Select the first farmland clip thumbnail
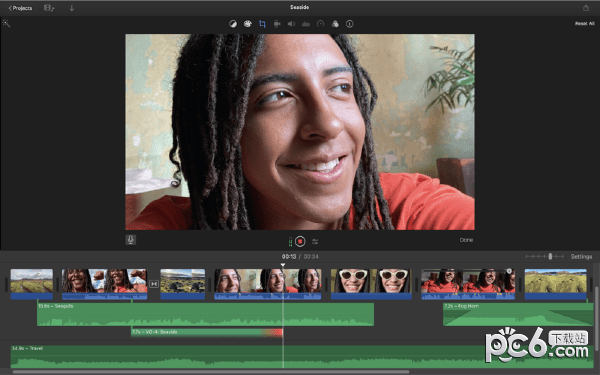The width and height of the screenshot is (600, 375). pos(32,284)
